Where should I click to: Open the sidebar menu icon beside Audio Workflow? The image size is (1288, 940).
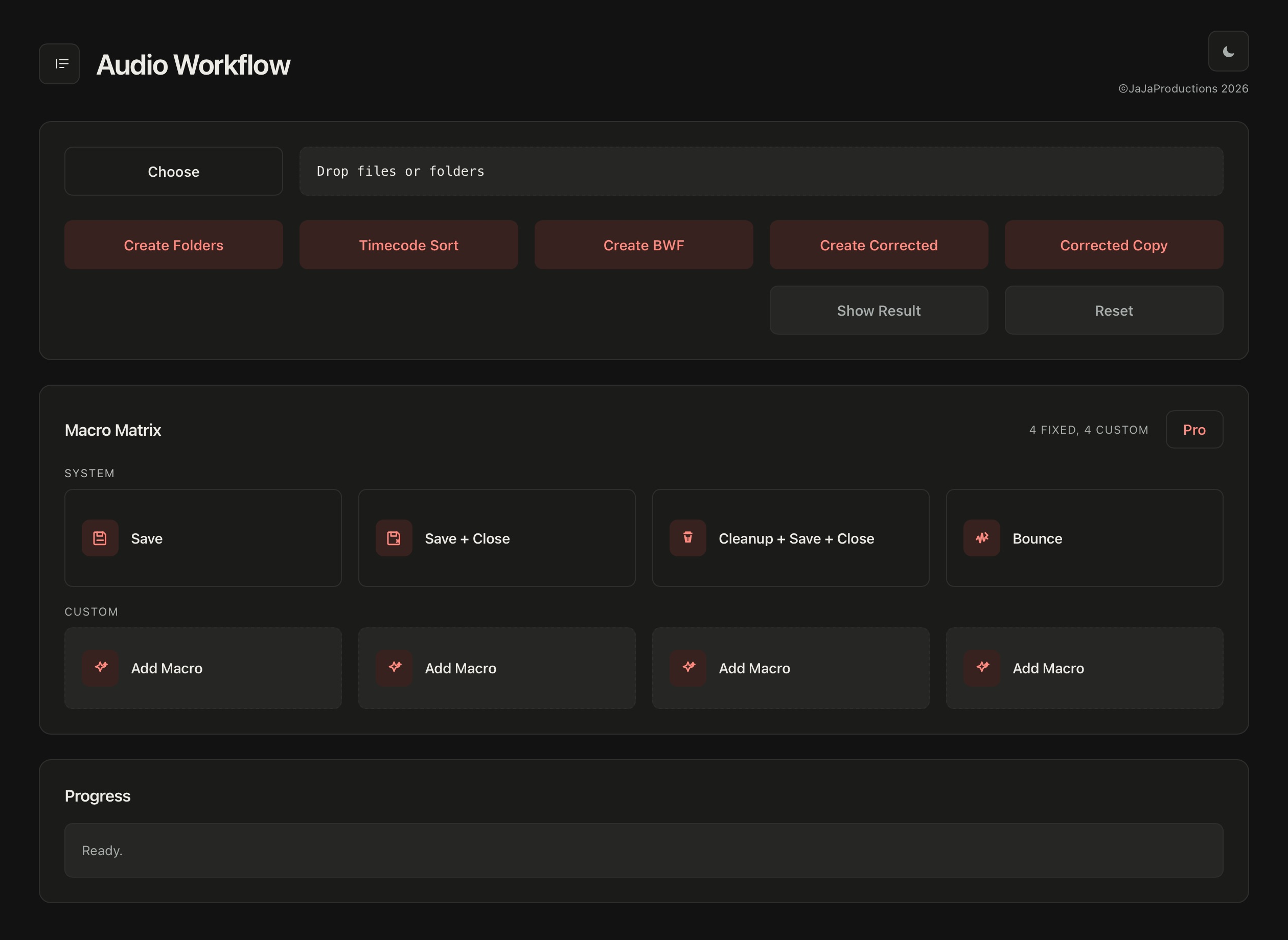(59, 64)
